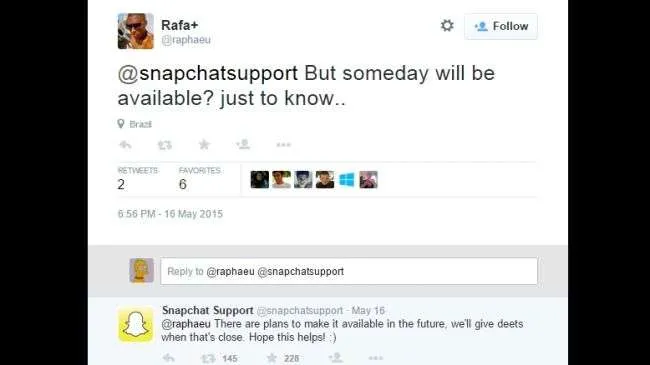Retweet the Snapchat Support reply

(x=208, y=358)
